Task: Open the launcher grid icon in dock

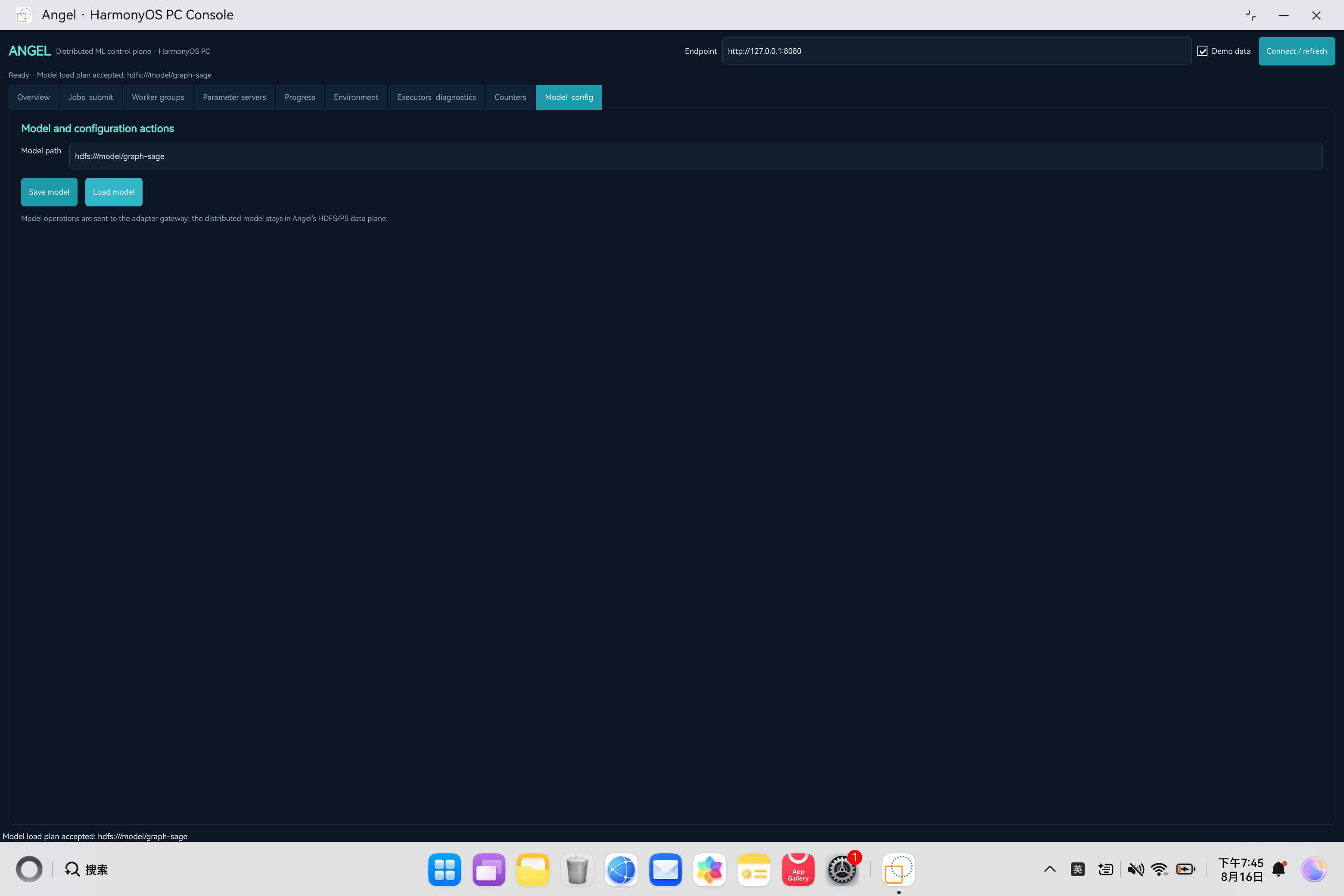Action: click(444, 870)
